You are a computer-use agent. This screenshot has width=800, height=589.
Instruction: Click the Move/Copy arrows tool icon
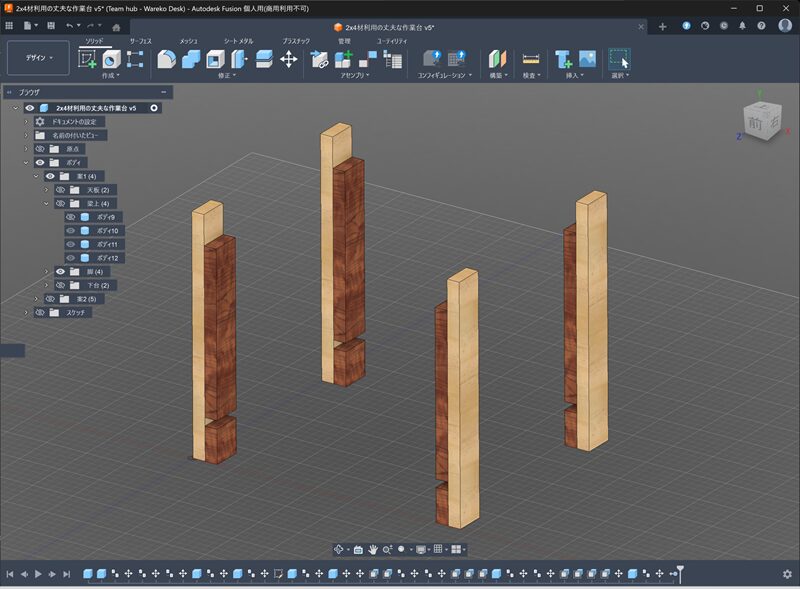pos(289,59)
